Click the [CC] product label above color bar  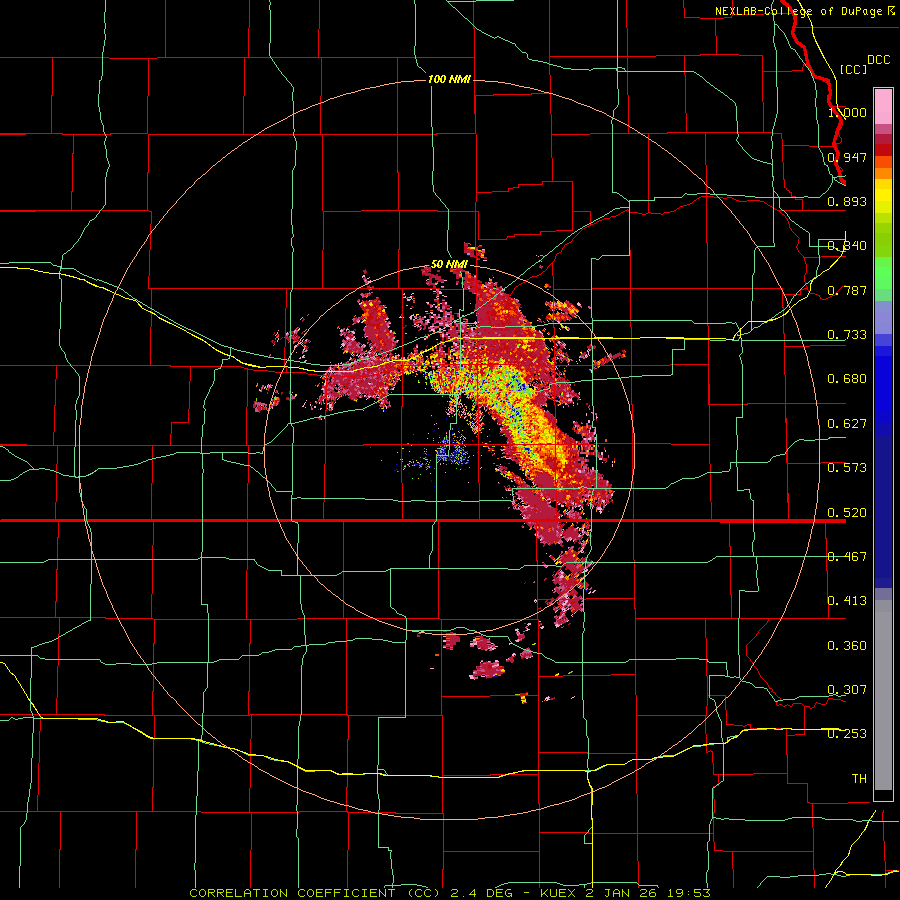(853, 69)
